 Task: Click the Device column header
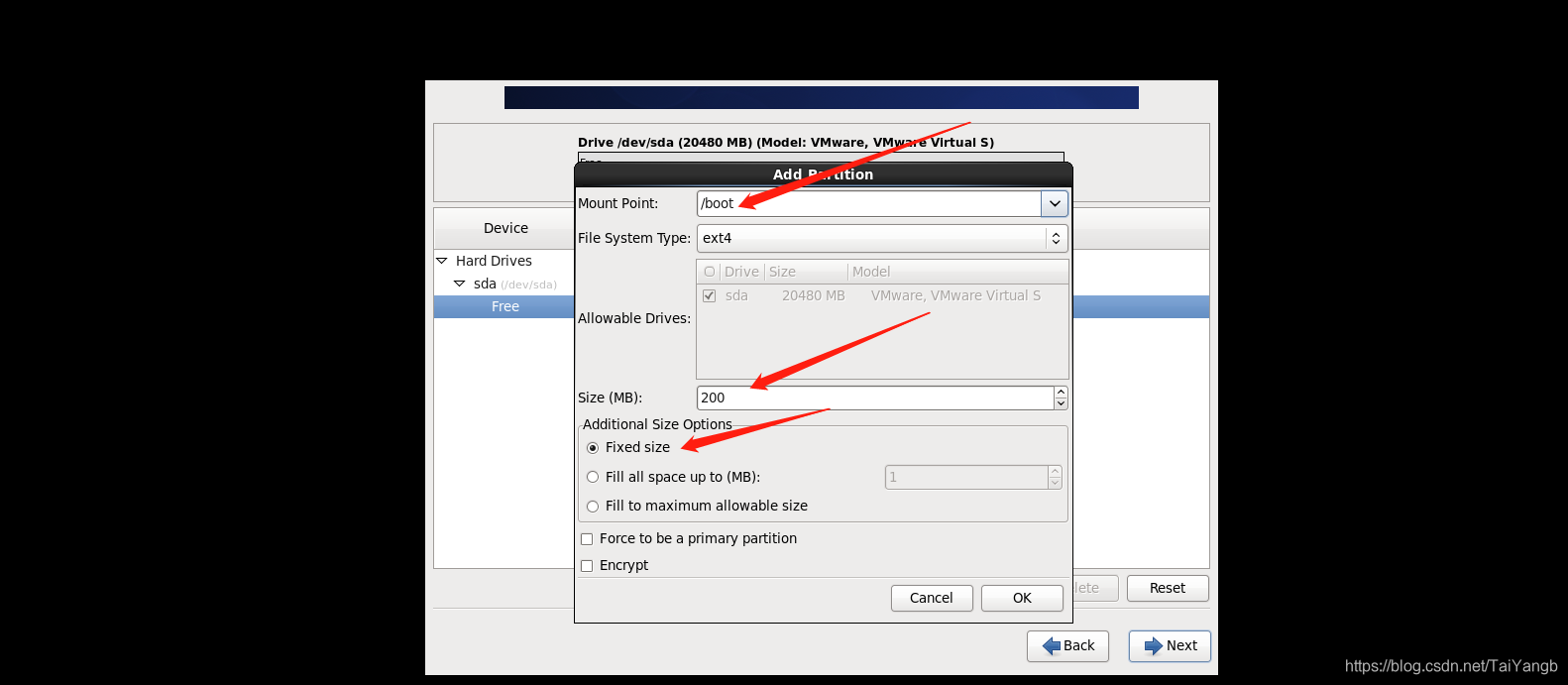(x=505, y=228)
